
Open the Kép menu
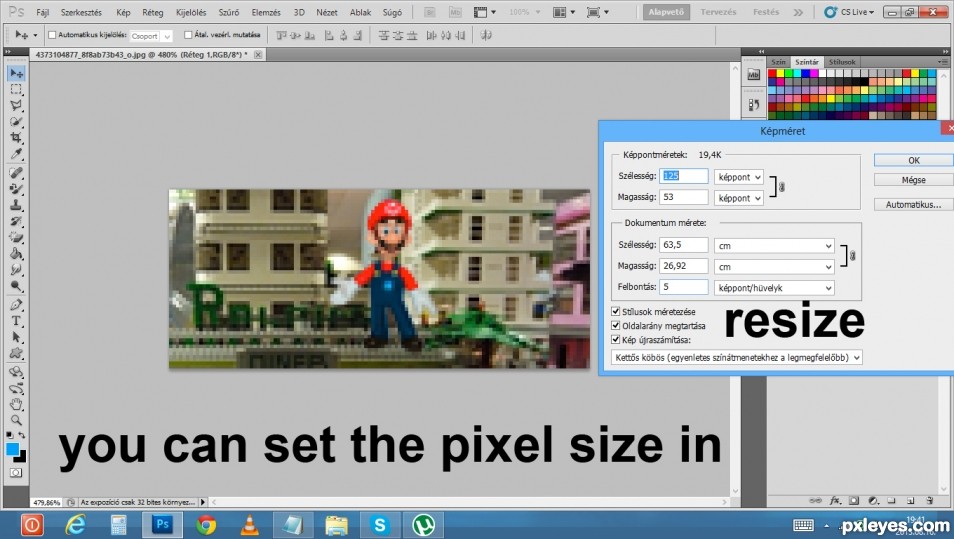pos(124,12)
